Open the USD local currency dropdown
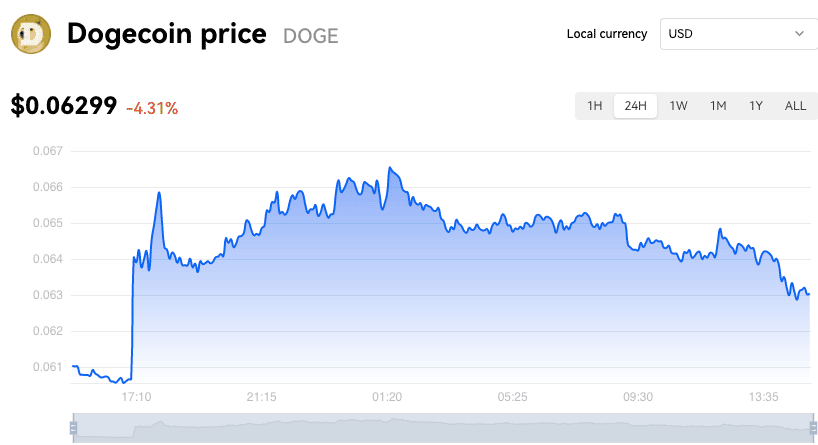 (x=739, y=34)
